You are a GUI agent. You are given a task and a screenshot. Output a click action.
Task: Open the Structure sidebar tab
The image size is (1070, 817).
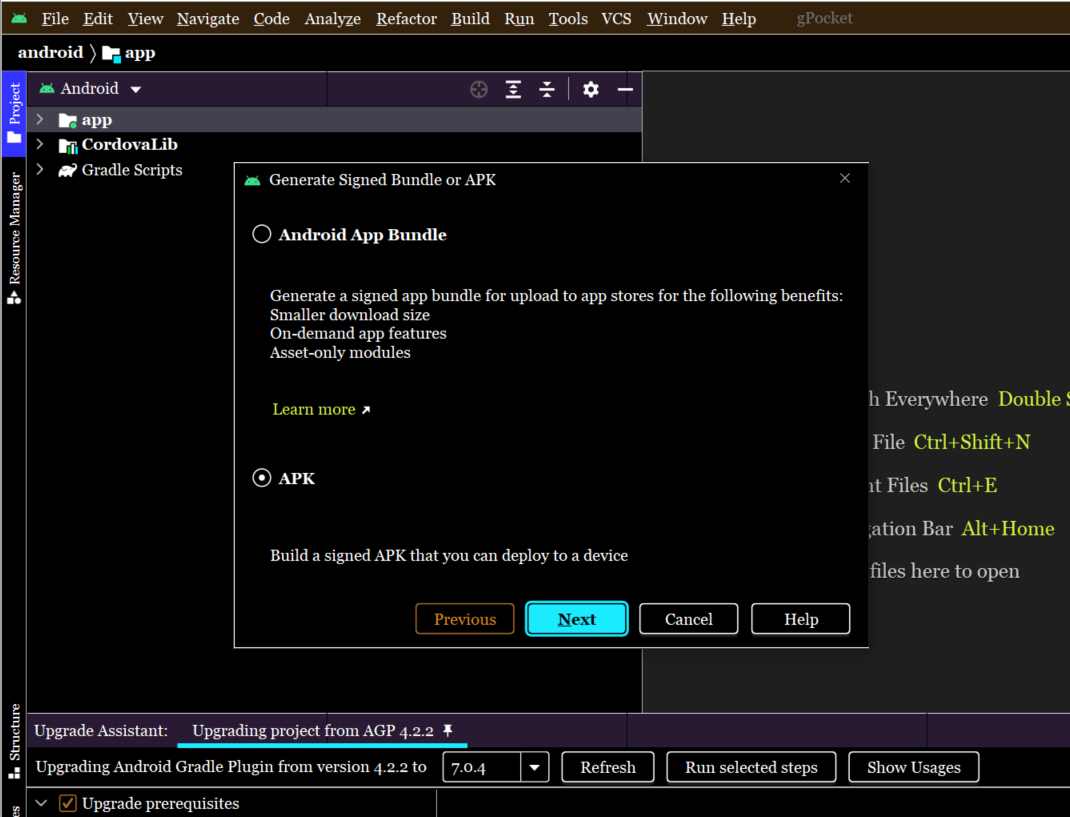tap(14, 741)
